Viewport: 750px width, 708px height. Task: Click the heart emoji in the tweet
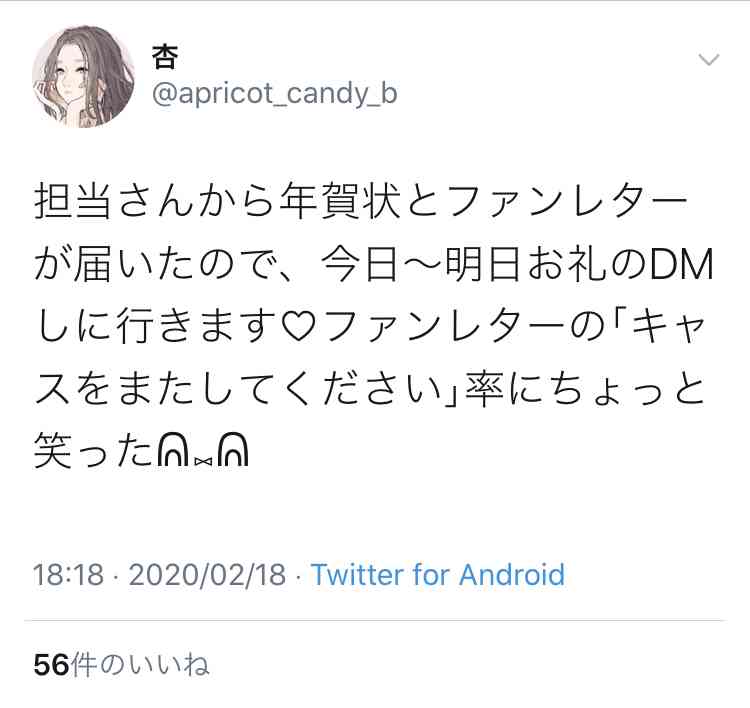point(298,327)
